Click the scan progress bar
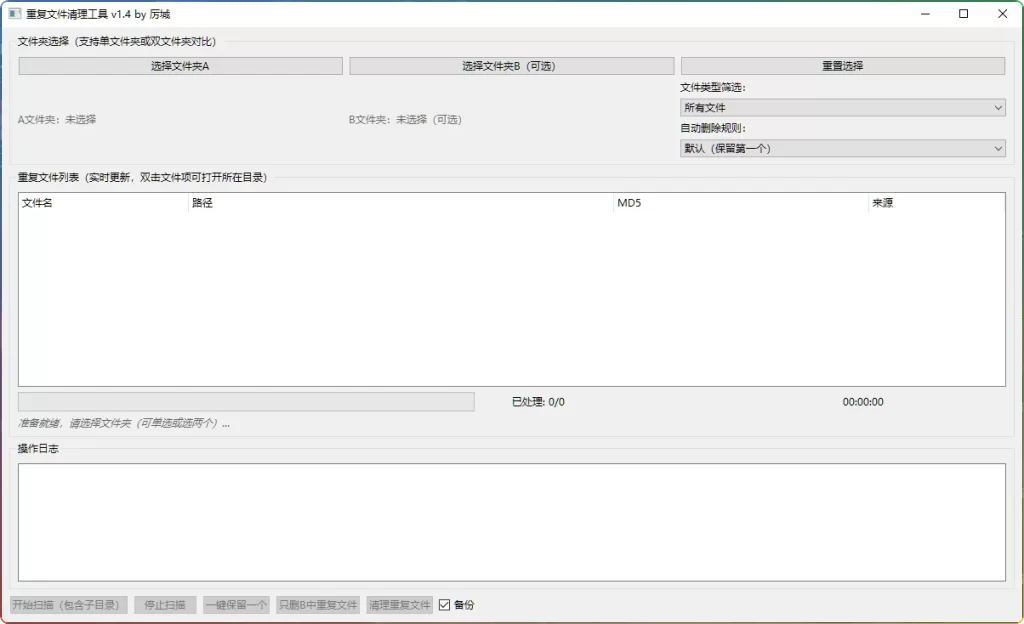This screenshot has width=1024, height=624. [246, 402]
